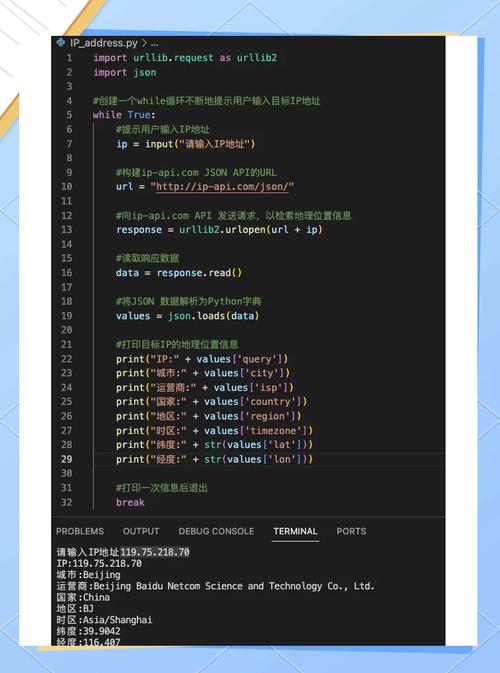Click the 'import json' line

pos(124,72)
